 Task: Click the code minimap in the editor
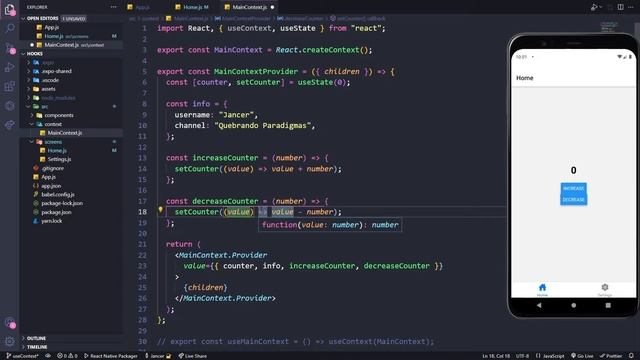pyautogui.click(x=609, y=28)
